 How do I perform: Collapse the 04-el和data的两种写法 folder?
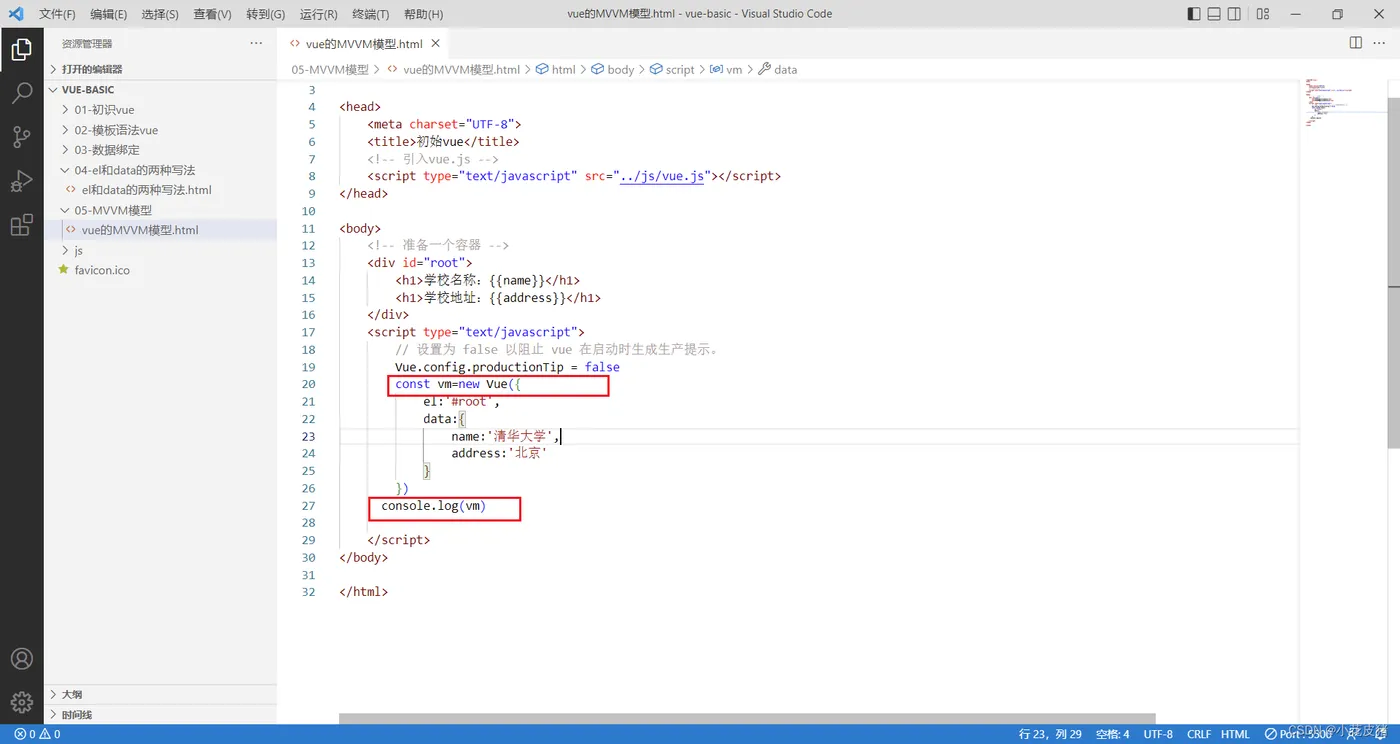160,170
